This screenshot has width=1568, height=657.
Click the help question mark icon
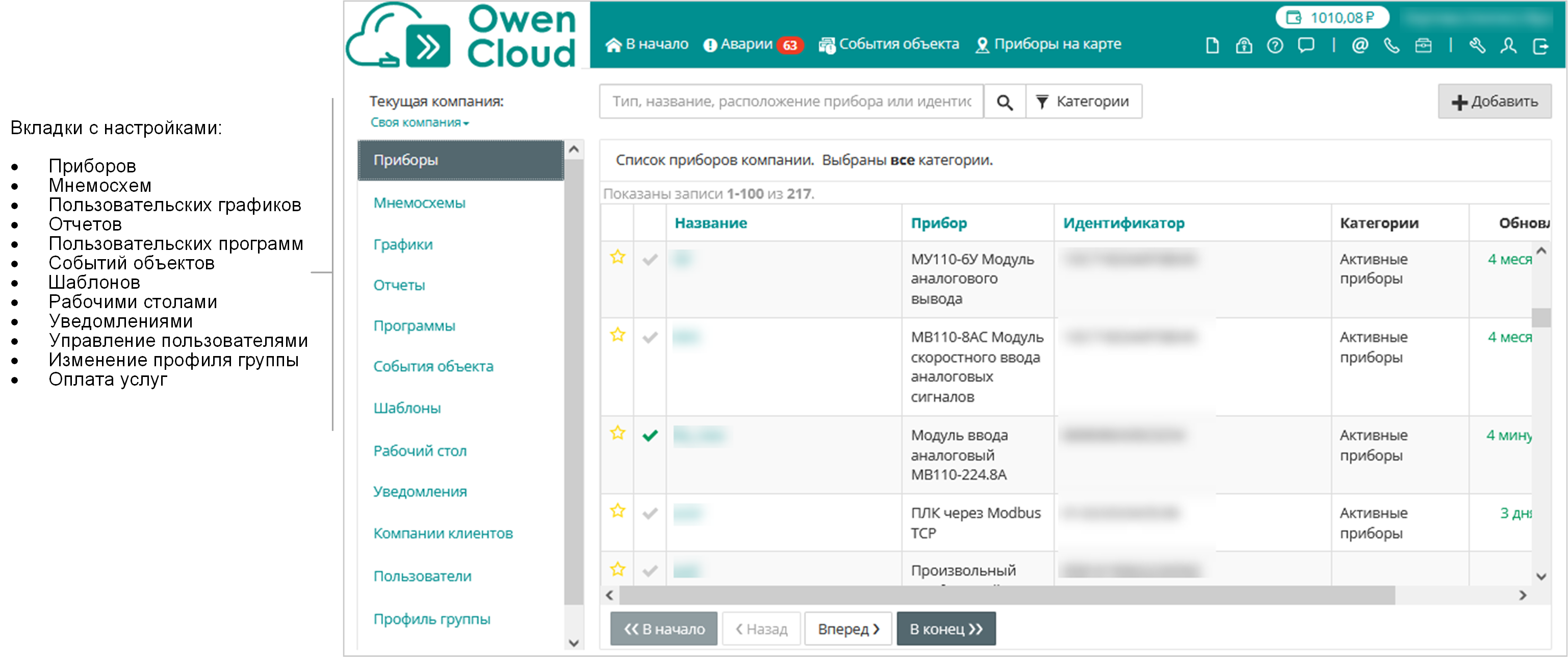coord(1275,46)
